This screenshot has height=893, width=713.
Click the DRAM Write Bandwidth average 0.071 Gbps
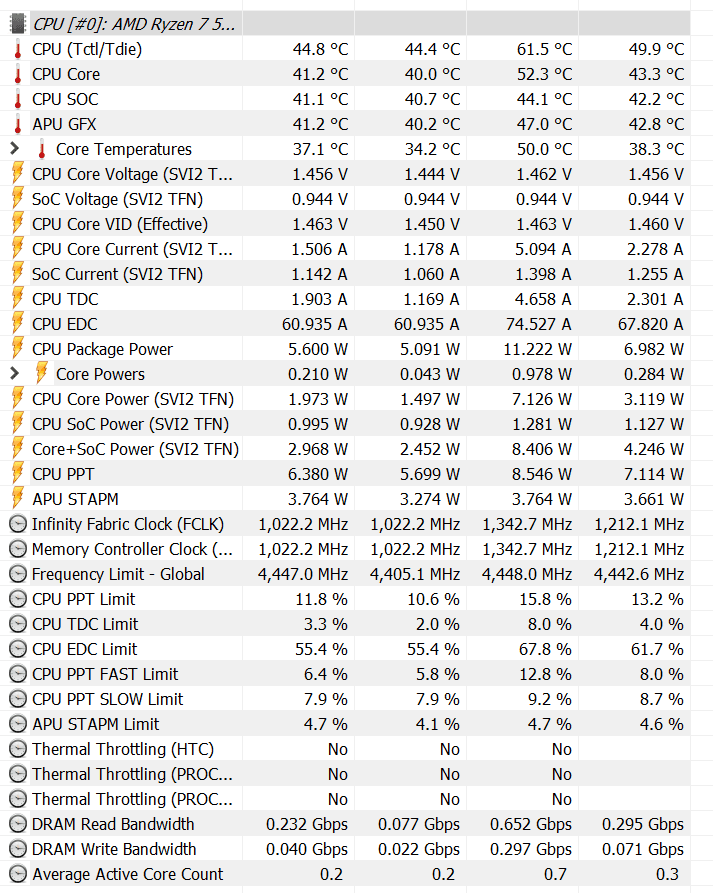tap(643, 849)
